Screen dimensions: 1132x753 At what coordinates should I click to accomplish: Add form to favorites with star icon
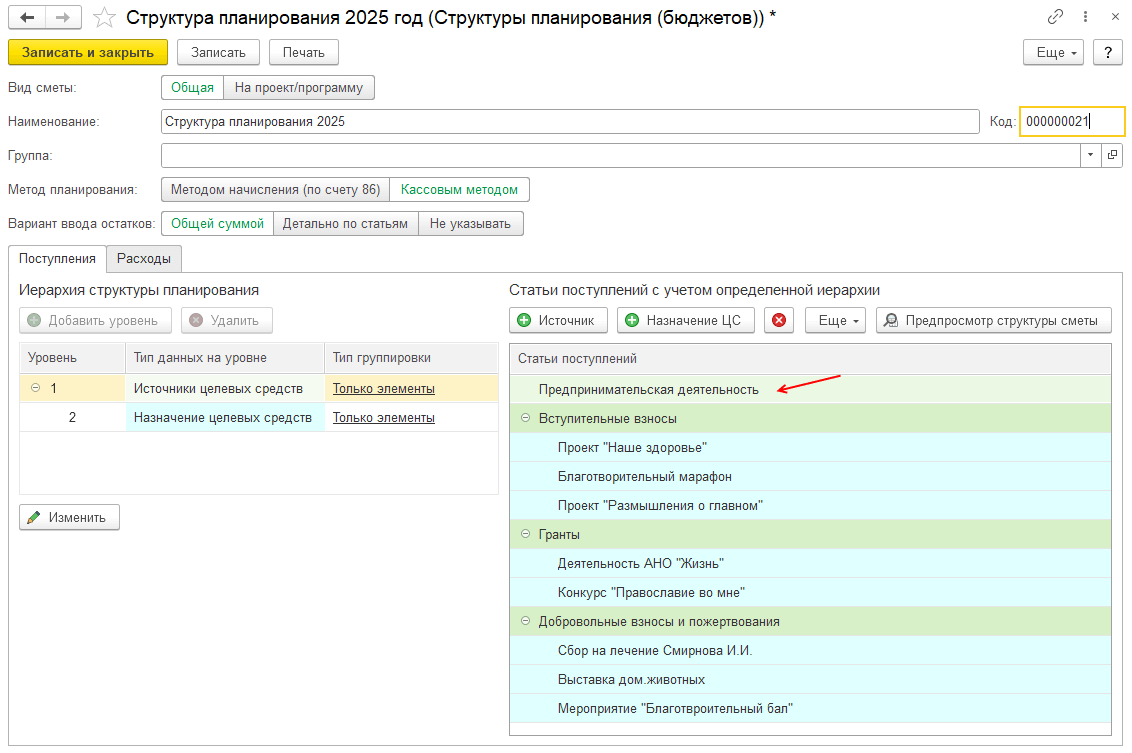pos(103,18)
